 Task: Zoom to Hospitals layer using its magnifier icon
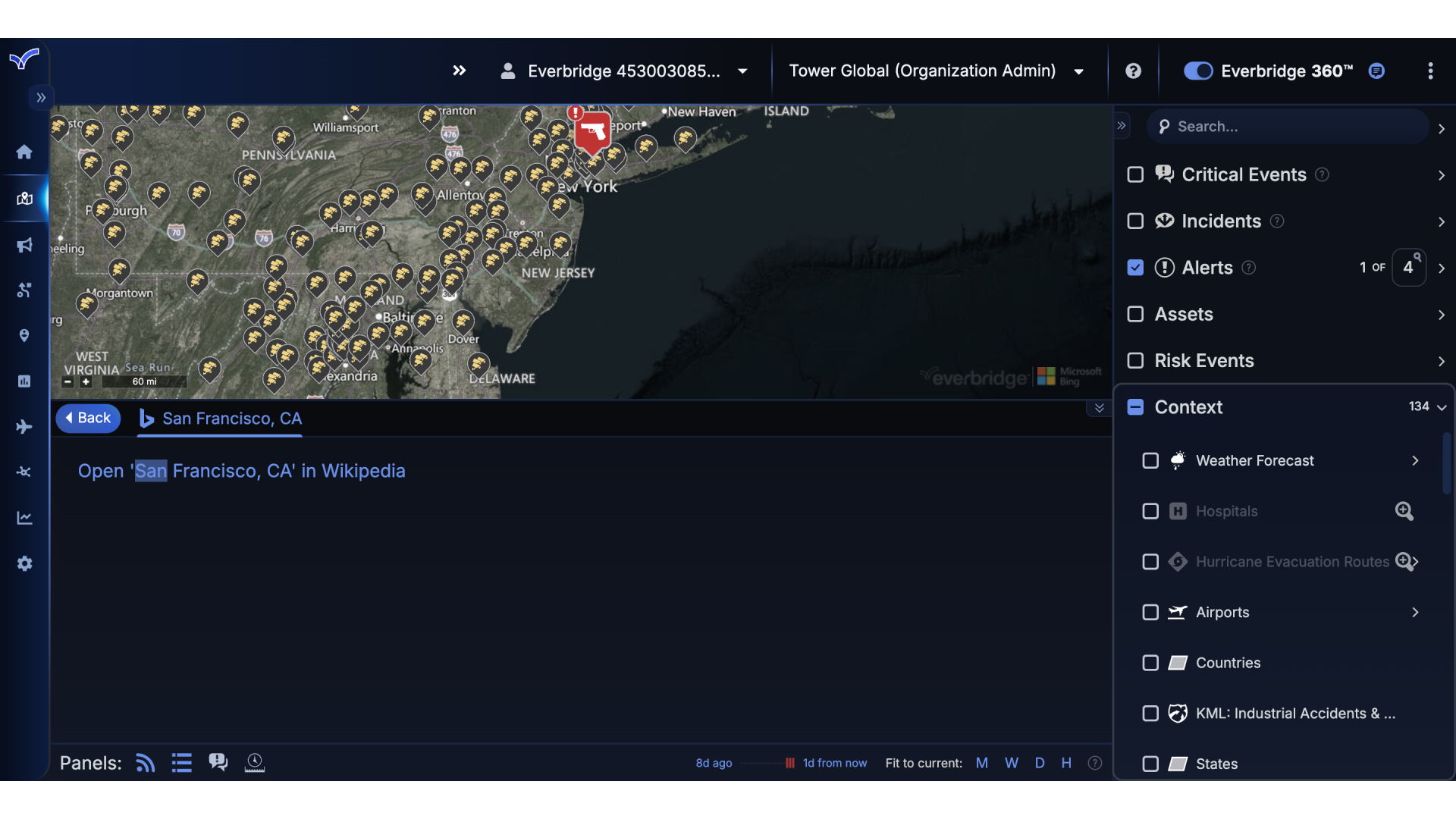[1404, 511]
